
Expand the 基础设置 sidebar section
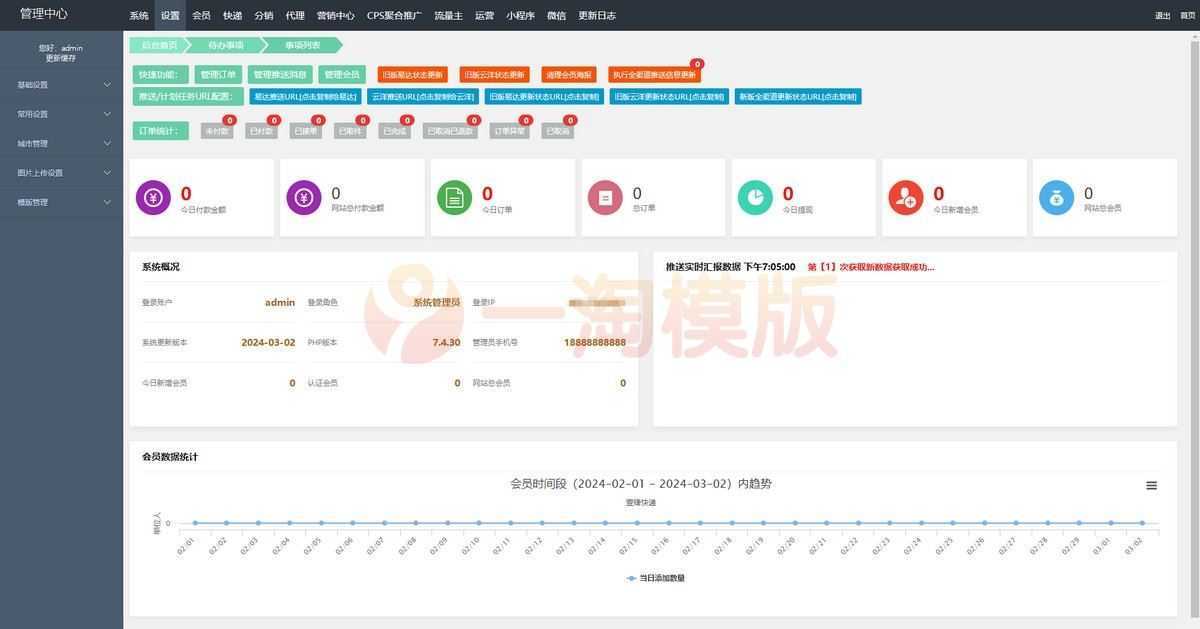pyautogui.click(x=61, y=85)
